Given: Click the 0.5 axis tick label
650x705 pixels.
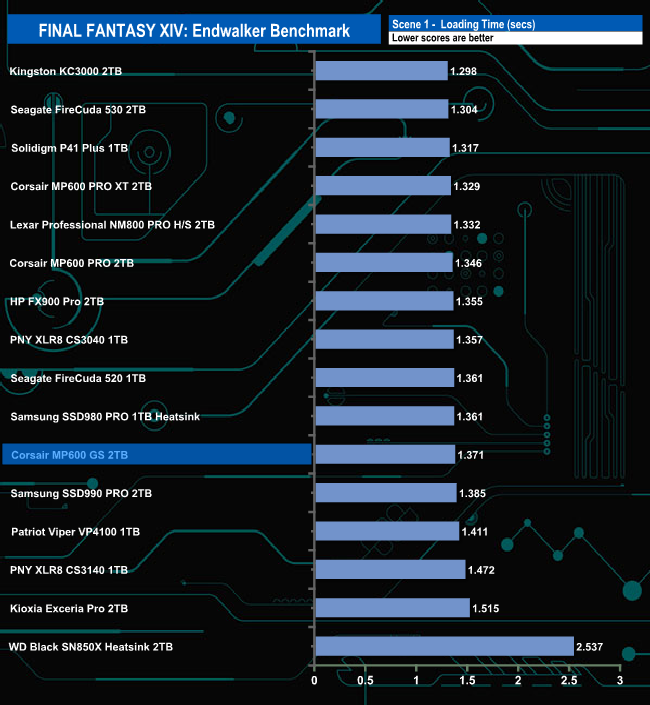Looking at the screenshot, I should coord(365,680).
